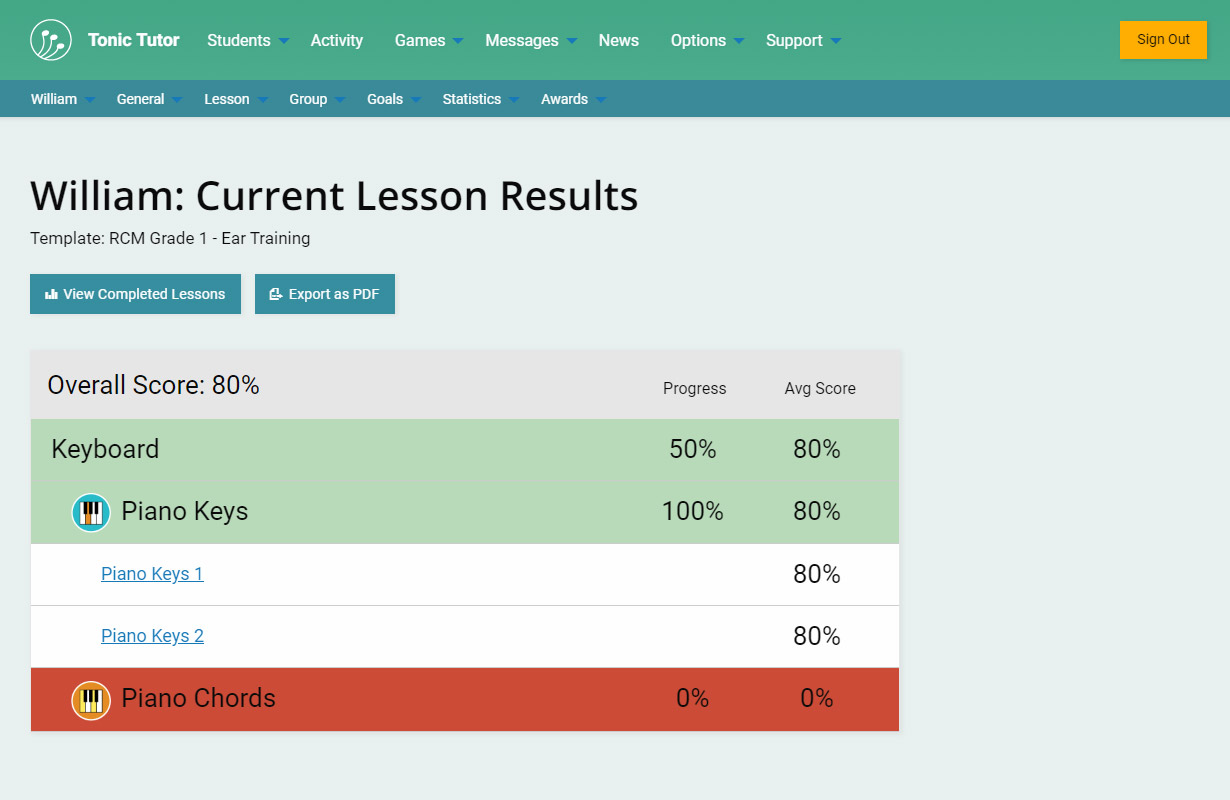Open the Games dropdown menu
This screenshot has height=800, width=1230.
[428, 41]
